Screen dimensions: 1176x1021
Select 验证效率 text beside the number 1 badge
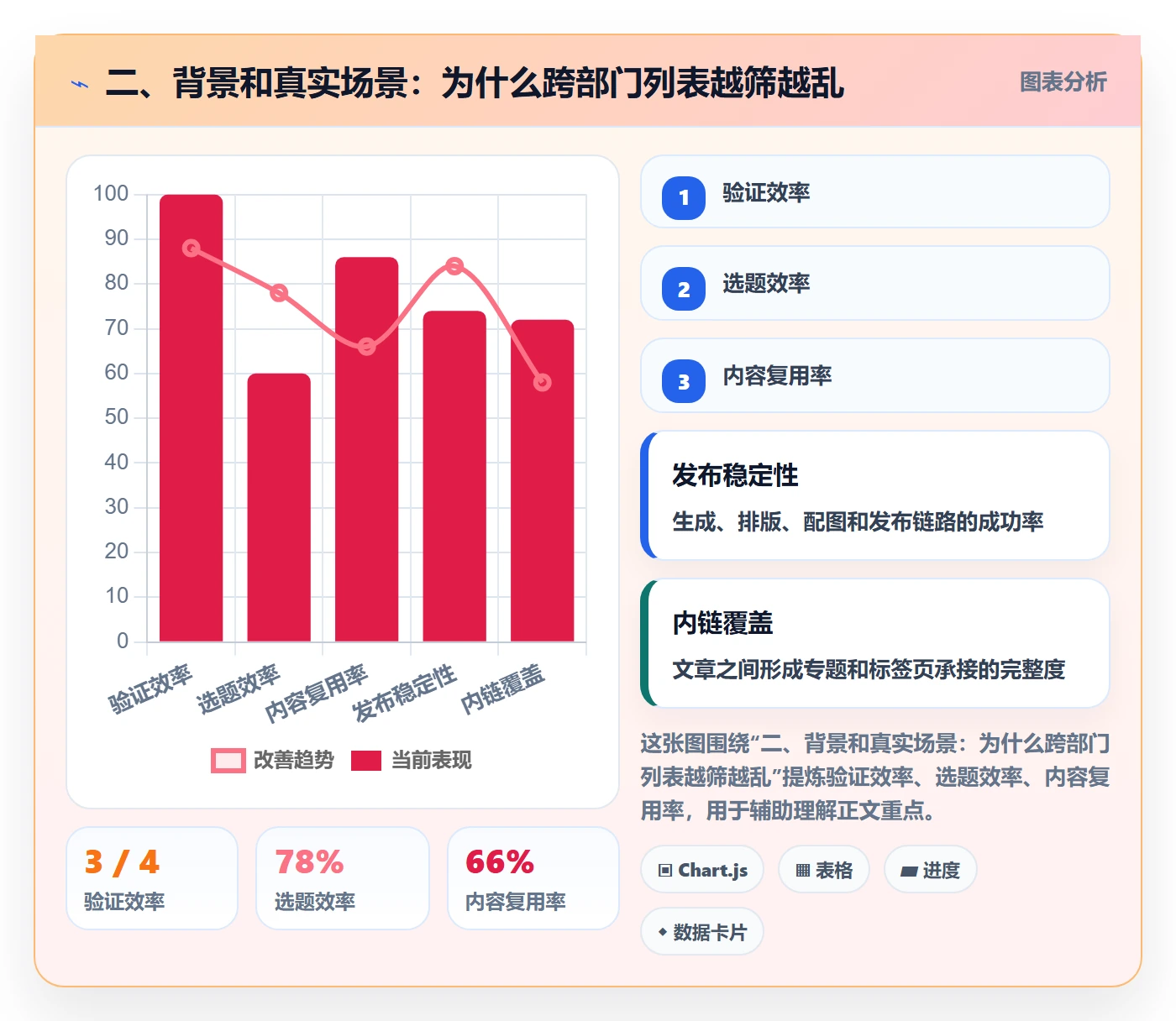[766, 193]
